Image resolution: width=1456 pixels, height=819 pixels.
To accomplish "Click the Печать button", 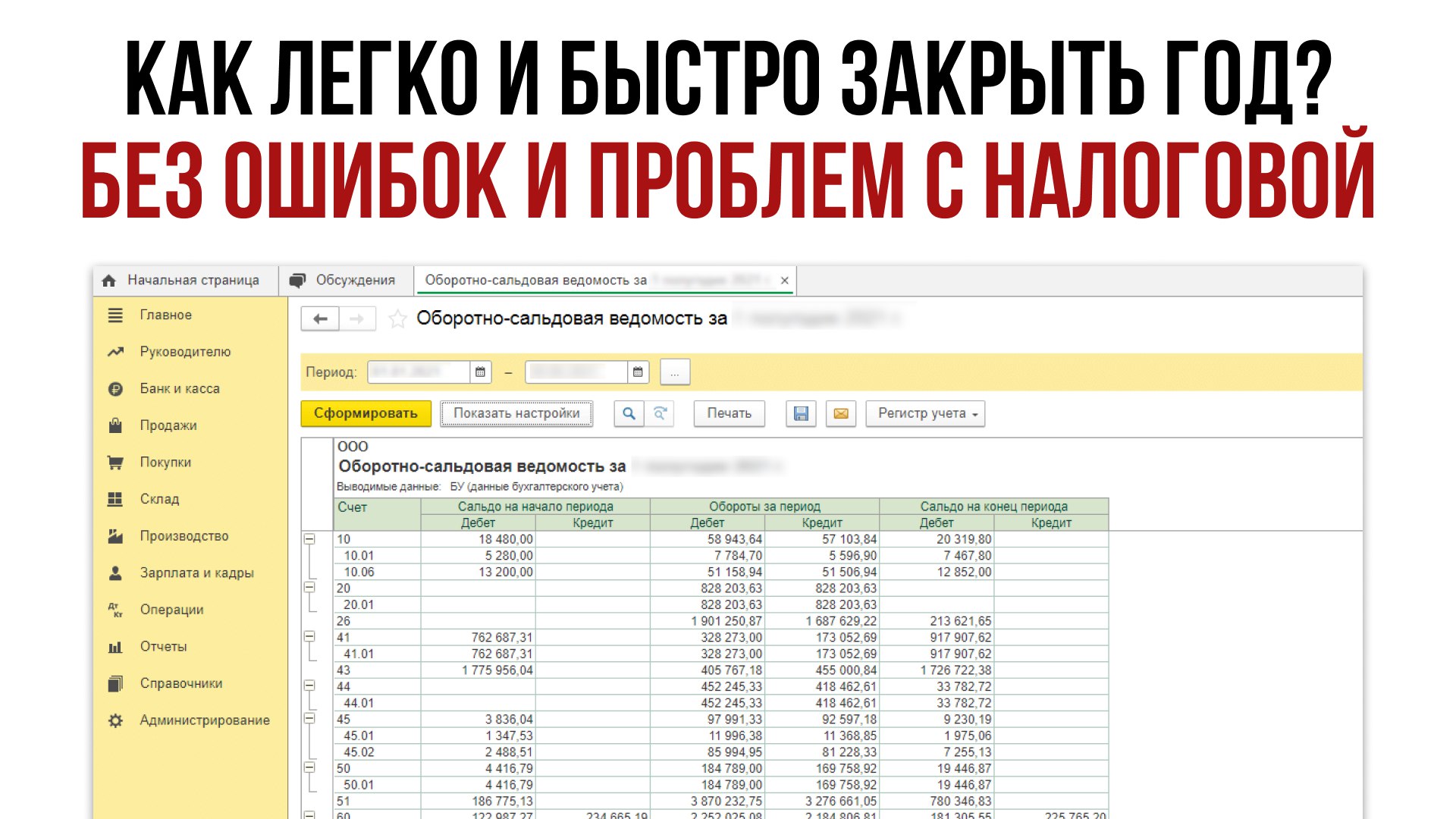I will pyautogui.click(x=729, y=413).
